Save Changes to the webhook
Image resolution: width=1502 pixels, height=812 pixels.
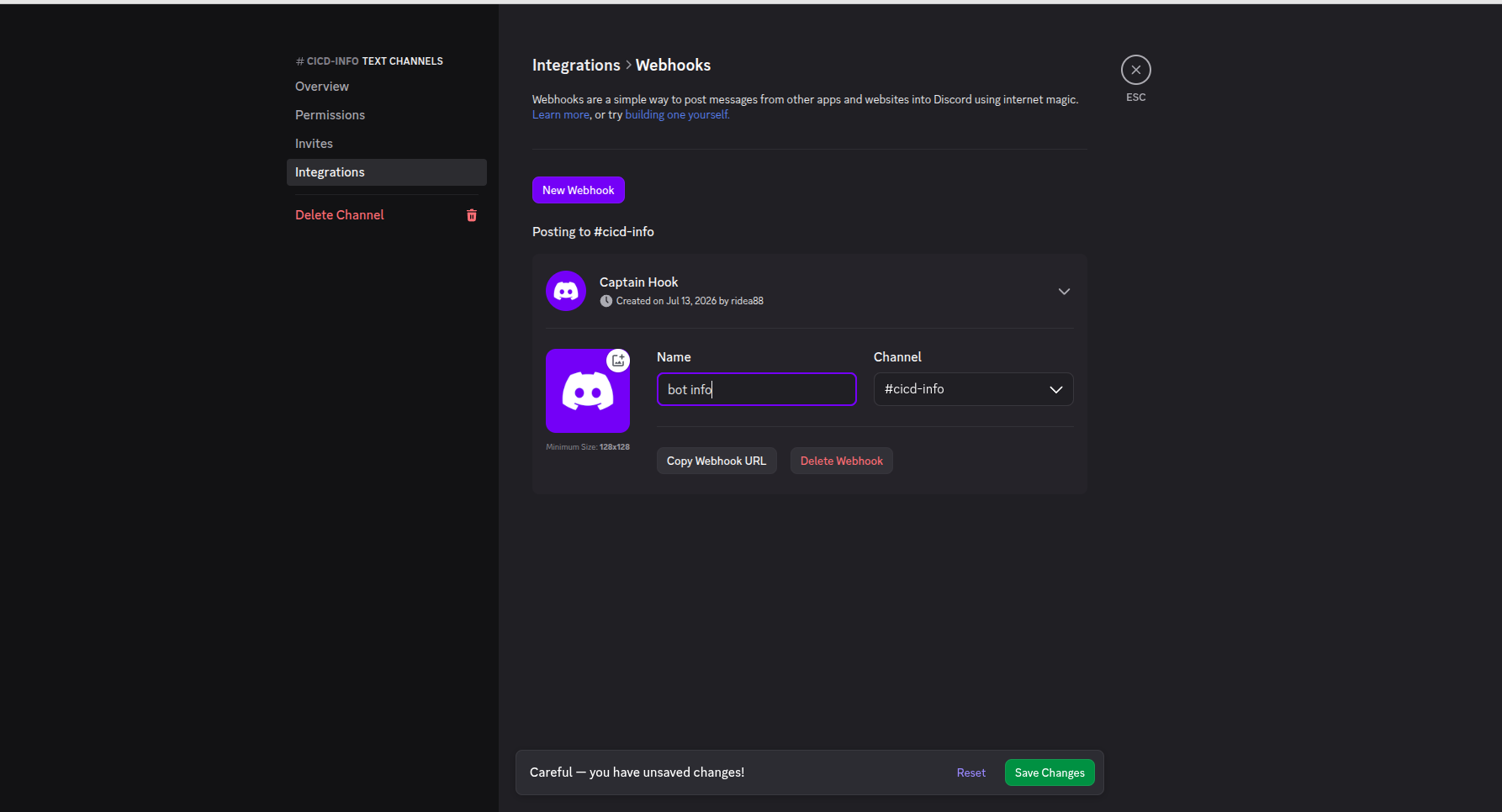pos(1050,772)
